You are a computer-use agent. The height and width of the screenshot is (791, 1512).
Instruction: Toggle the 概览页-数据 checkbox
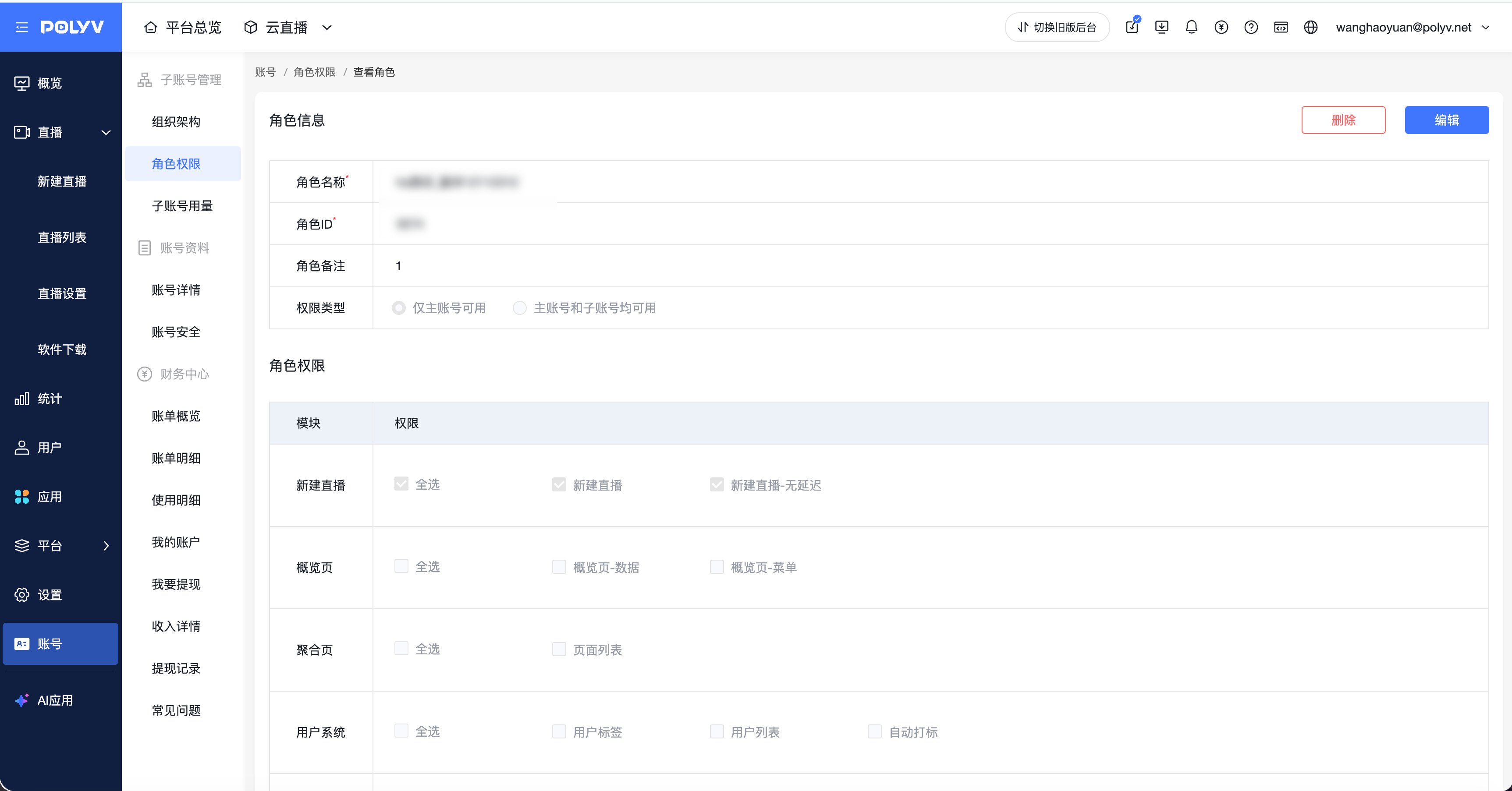point(559,567)
